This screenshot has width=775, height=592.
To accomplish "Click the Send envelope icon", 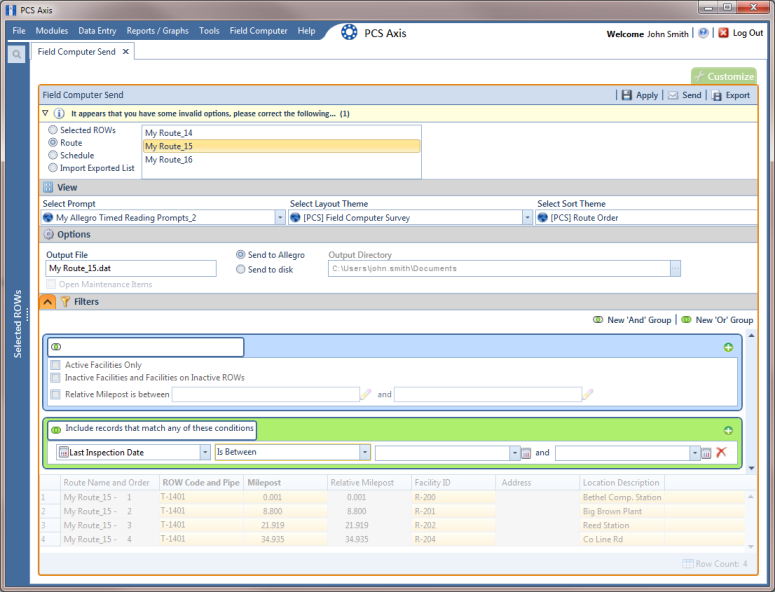I will coord(673,95).
